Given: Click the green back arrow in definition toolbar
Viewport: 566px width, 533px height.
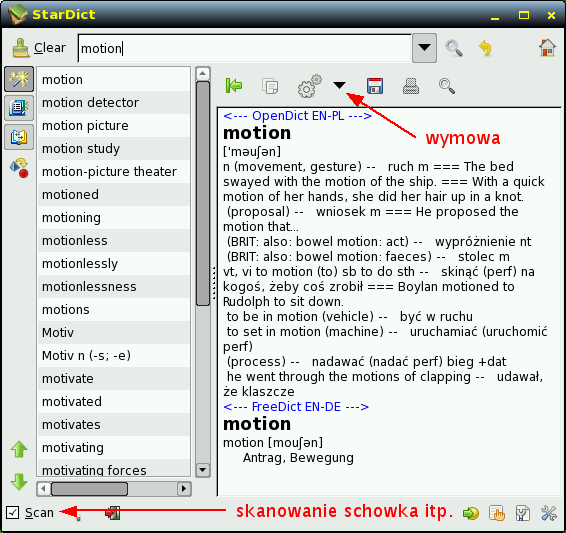Looking at the screenshot, I should coord(234,86).
